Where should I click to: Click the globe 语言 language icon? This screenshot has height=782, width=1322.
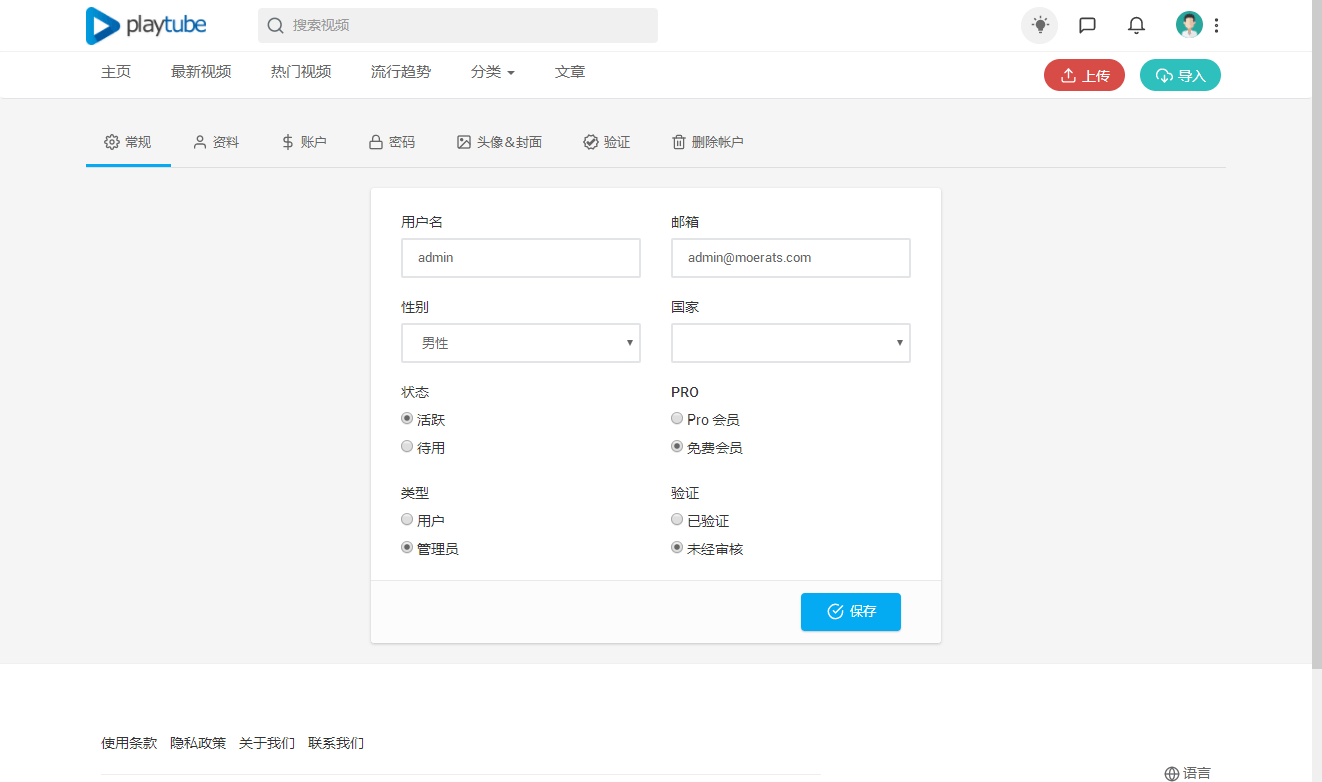[x=1172, y=773]
